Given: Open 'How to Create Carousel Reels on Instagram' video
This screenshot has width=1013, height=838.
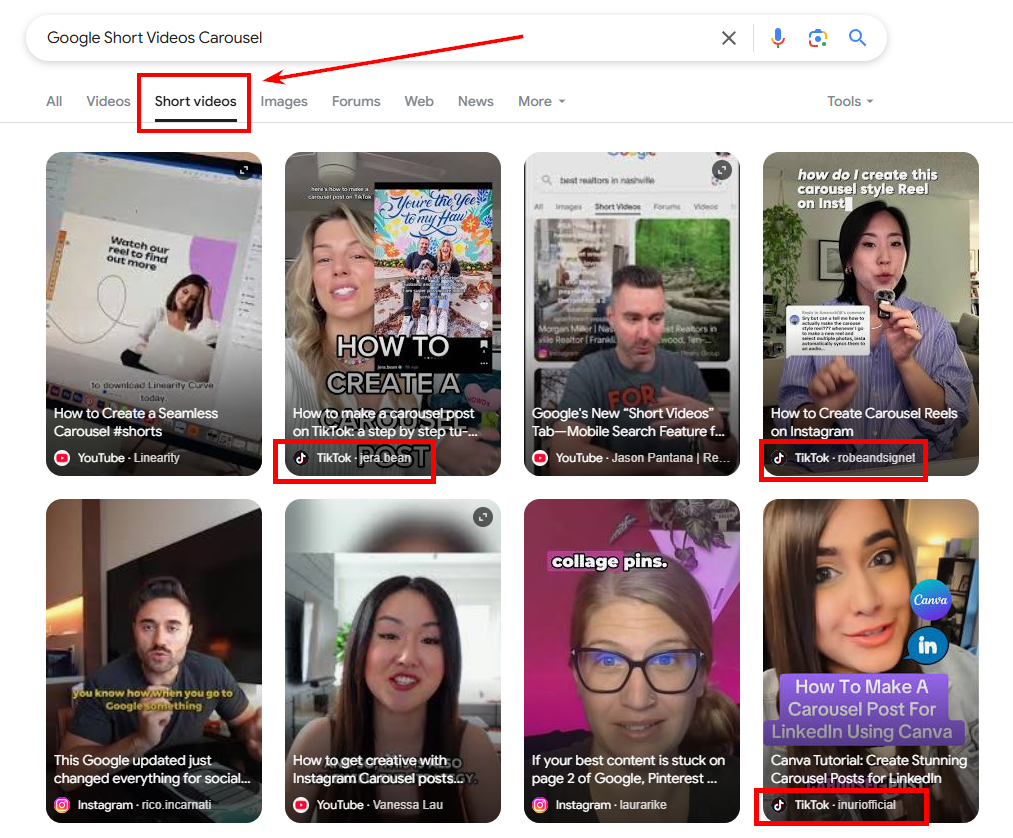Looking at the screenshot, I should 864,422.
